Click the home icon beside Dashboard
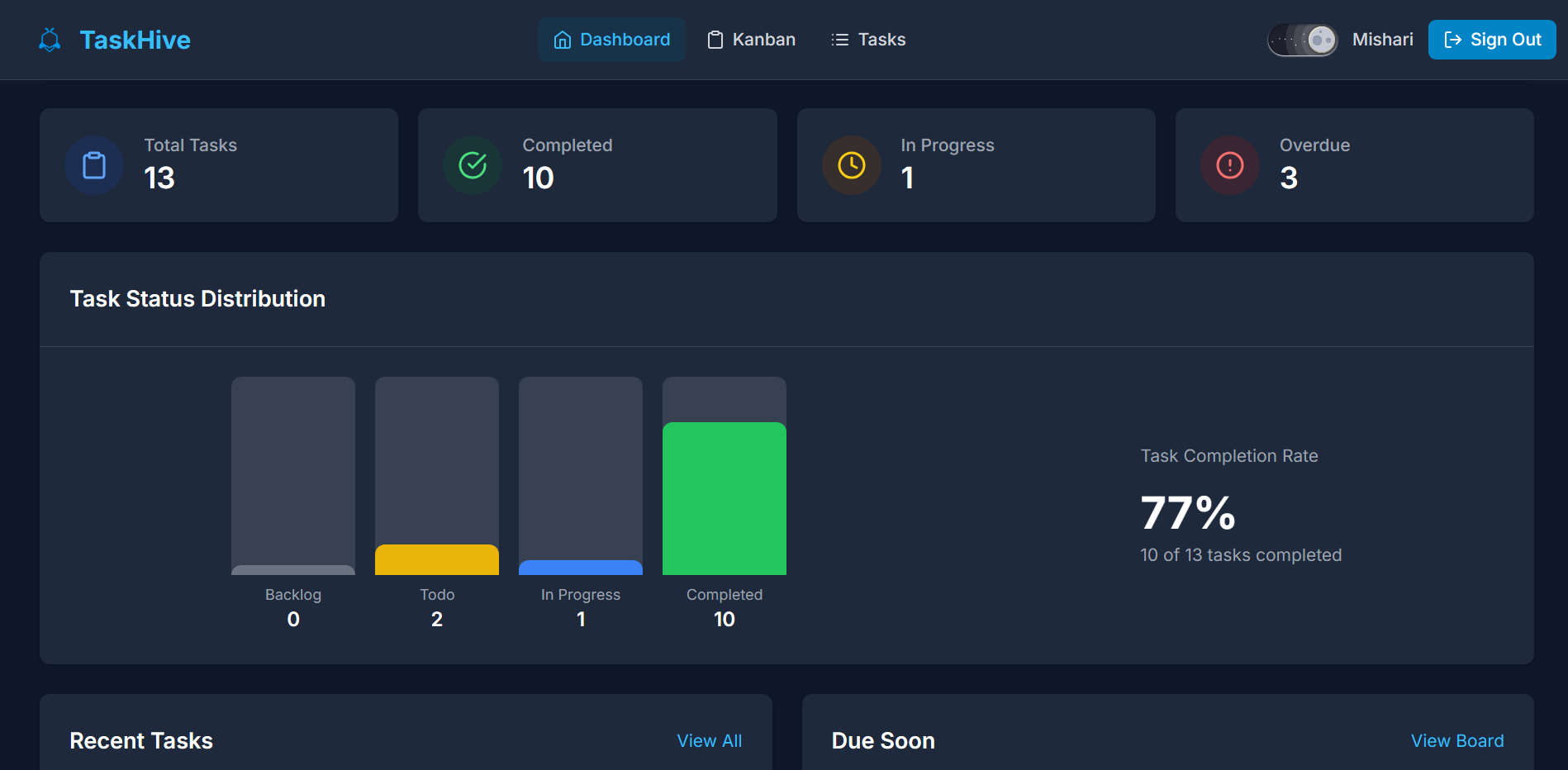Image resolution: width=1568 pixels, height=770 pixels. (563, 40)
